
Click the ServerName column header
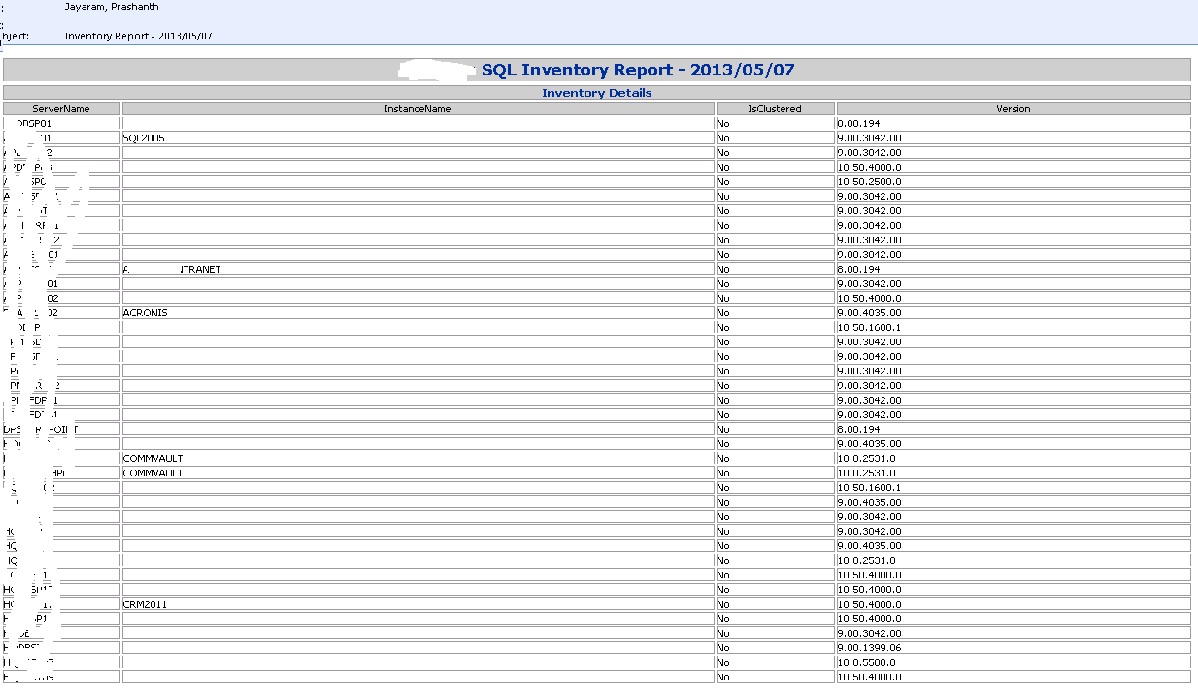(x=61, y=108)
